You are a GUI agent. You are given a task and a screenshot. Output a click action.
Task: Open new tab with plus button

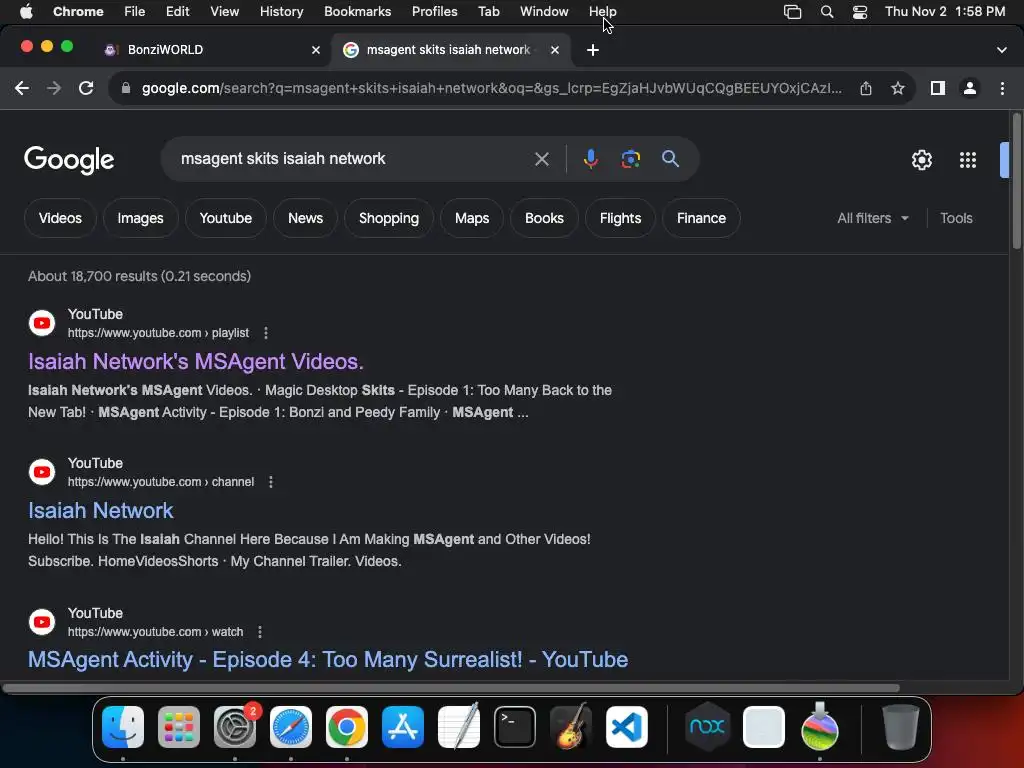pos(593,50)
